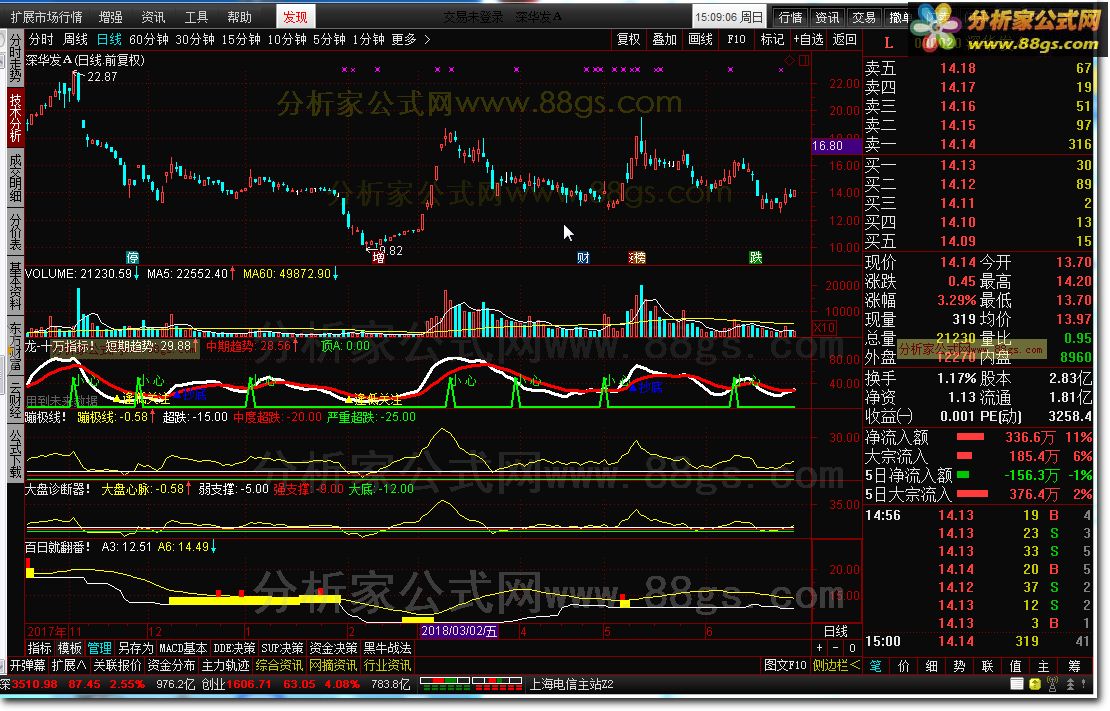Screen dimensions: 1110x711
Task: Click the up-arrow icon in status bar
Action: [x=1070, y=684]
